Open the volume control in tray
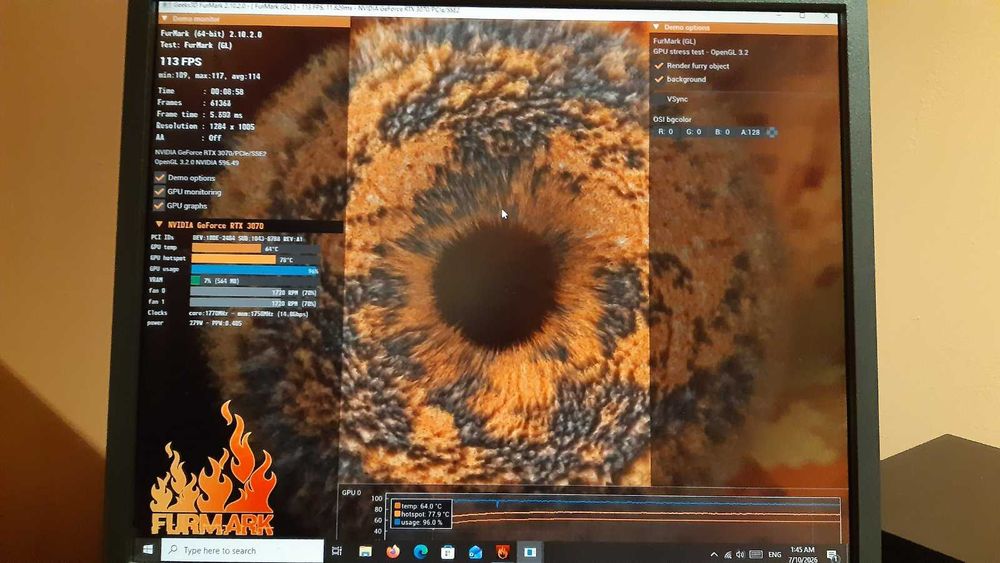1000x563 pixels. (740, 555)
